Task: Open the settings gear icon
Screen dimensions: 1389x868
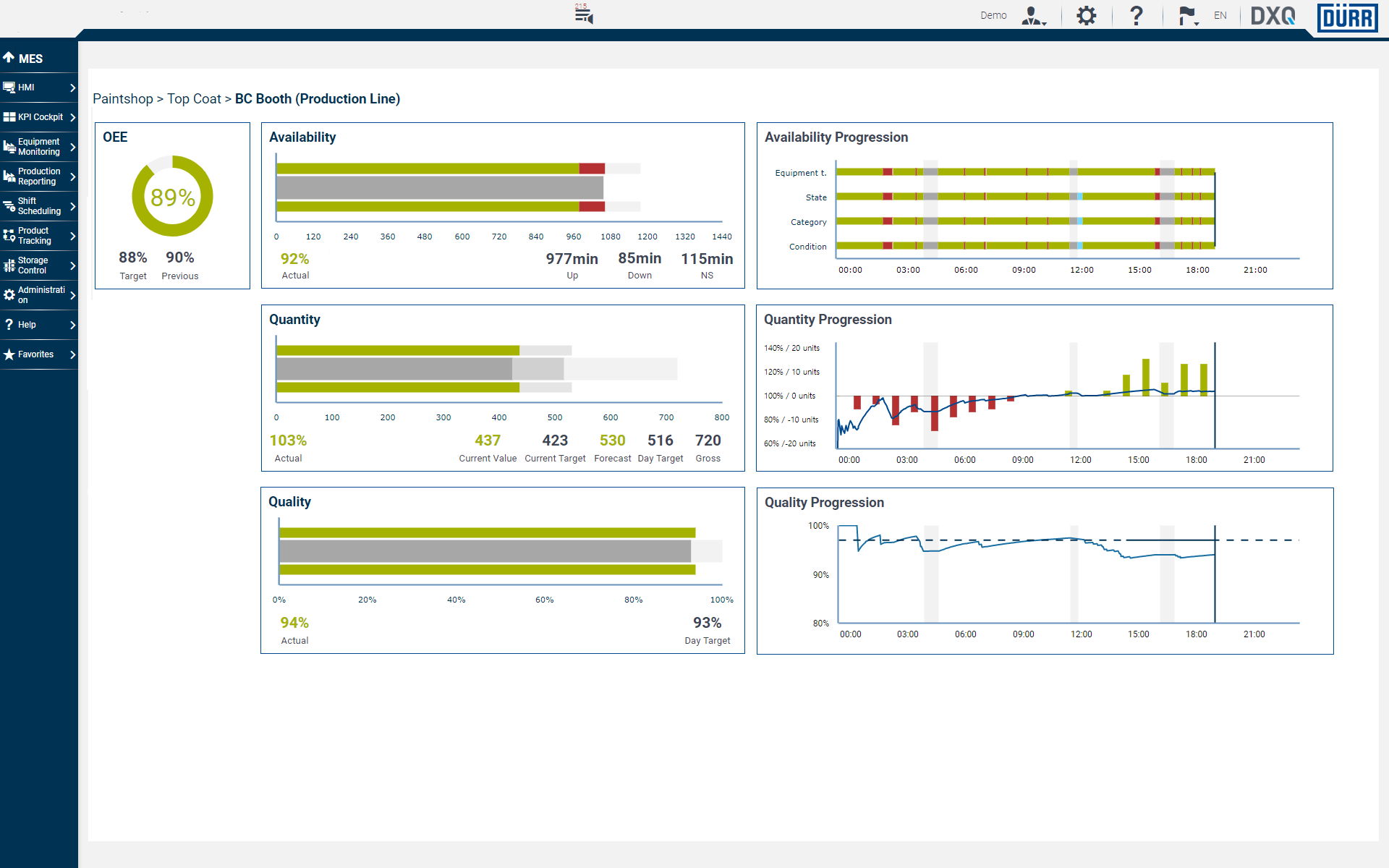Action: [x=1086, y=15]
